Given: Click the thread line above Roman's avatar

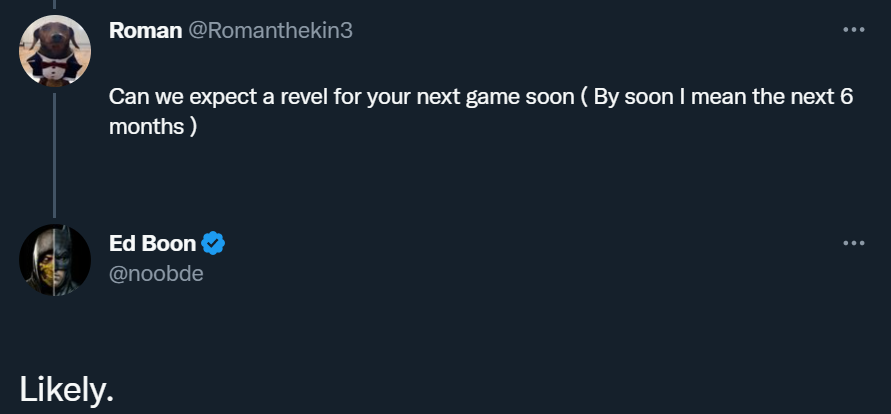Looking at the screenshot, I should click(x=55, y=5).
